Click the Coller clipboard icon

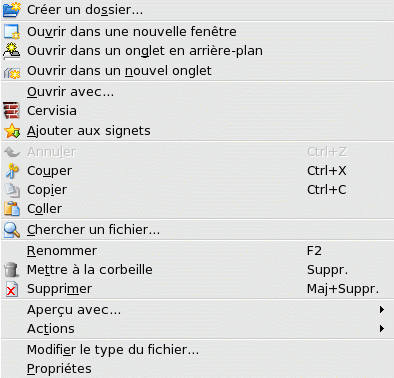pos(12,209)
